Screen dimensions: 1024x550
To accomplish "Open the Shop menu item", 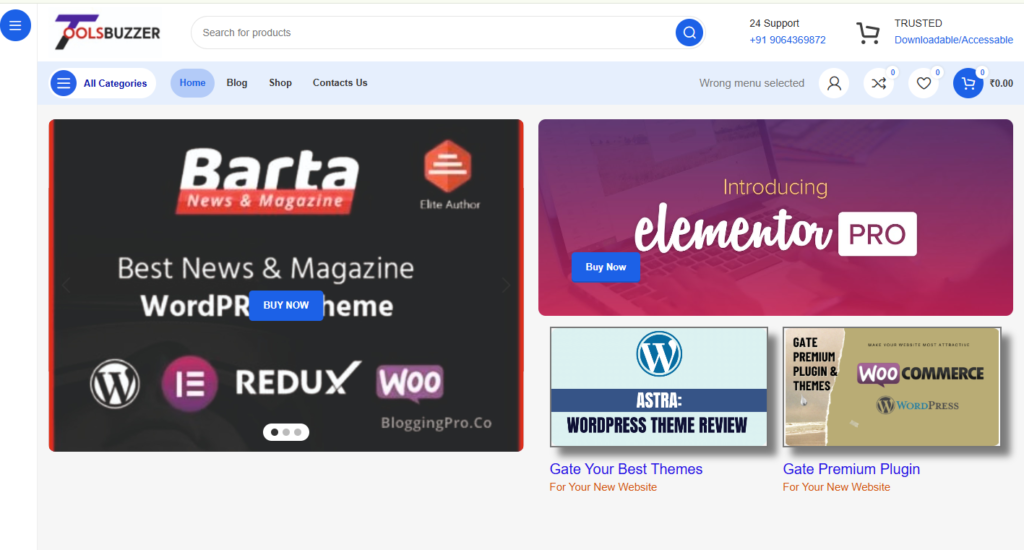I will tap(280, 83).
